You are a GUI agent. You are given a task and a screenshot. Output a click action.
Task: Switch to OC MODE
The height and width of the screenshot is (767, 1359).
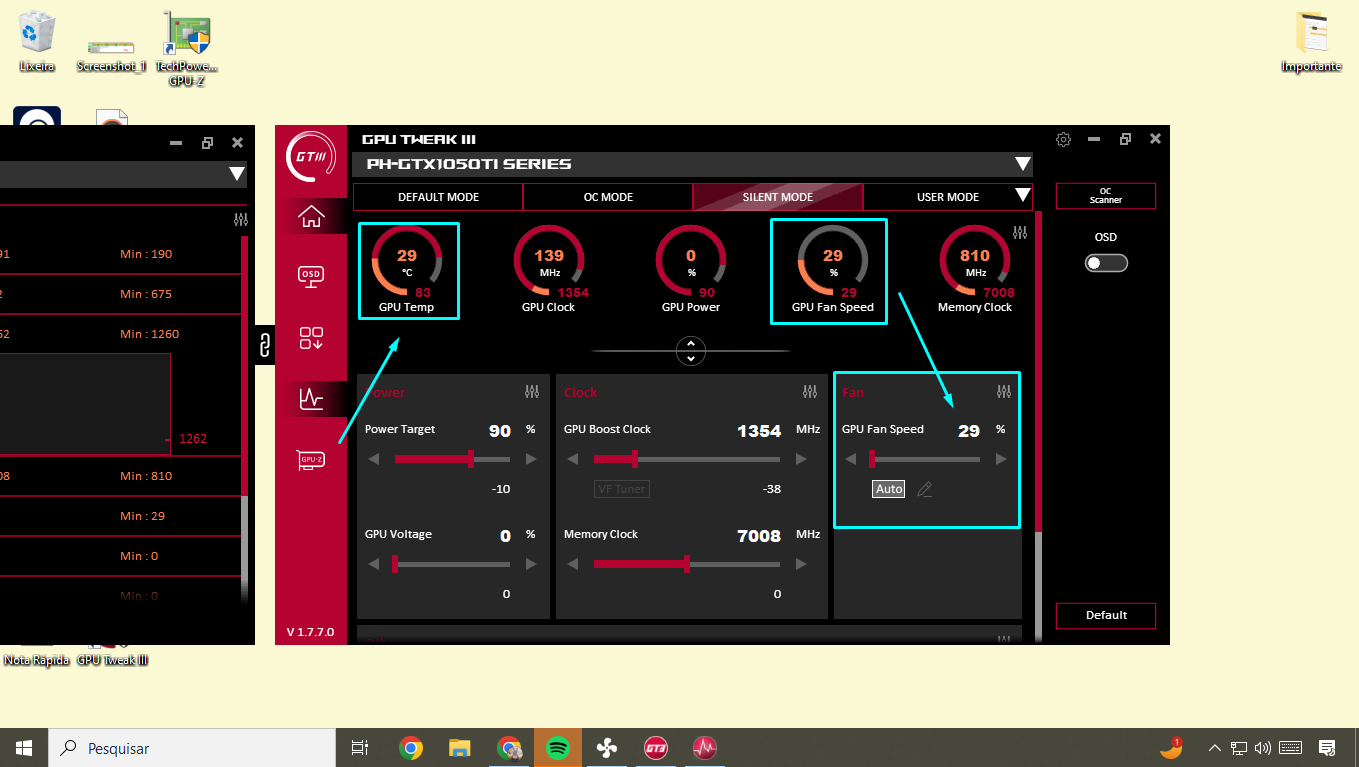(608, 197)
